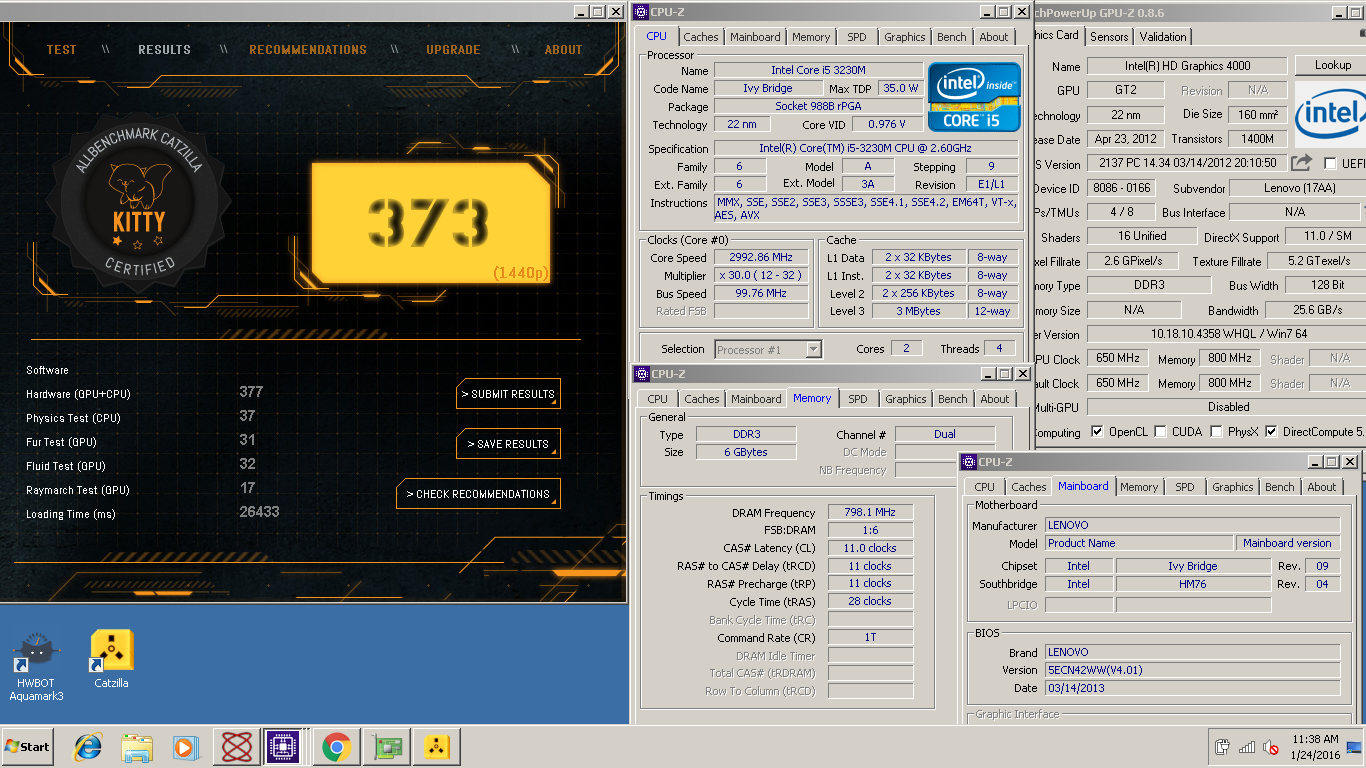1366x768 pixels.
Task: Open the Windows Start menu
Action: click(x=27, y=747)
